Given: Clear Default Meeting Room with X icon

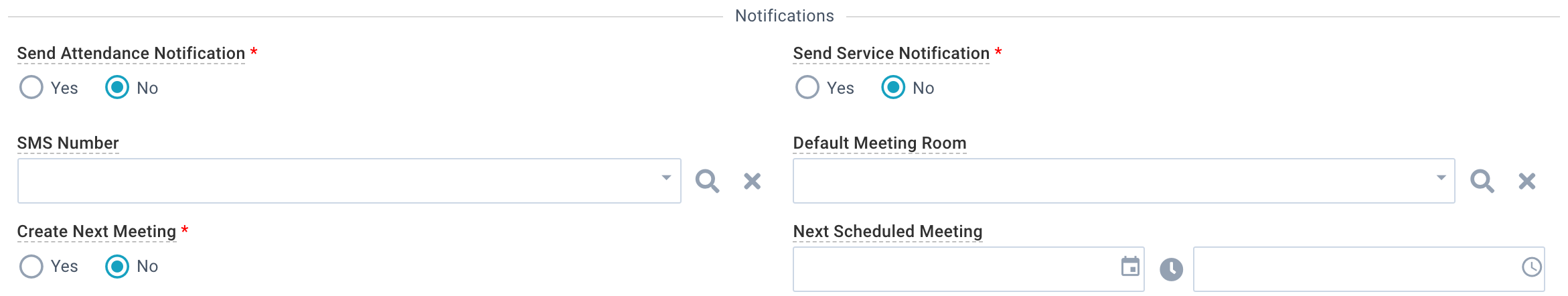Looking at the screenshot, I should 1527,181.
